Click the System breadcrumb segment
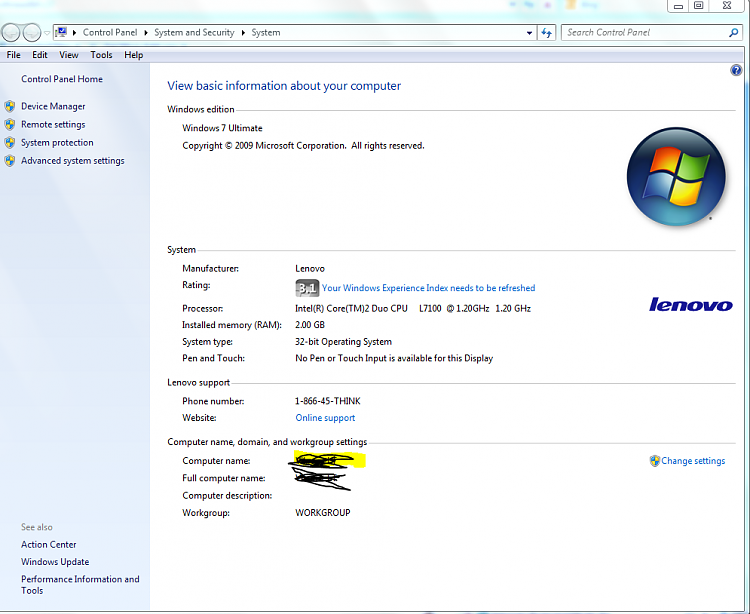The image size is (750, 614). [266, 33]
